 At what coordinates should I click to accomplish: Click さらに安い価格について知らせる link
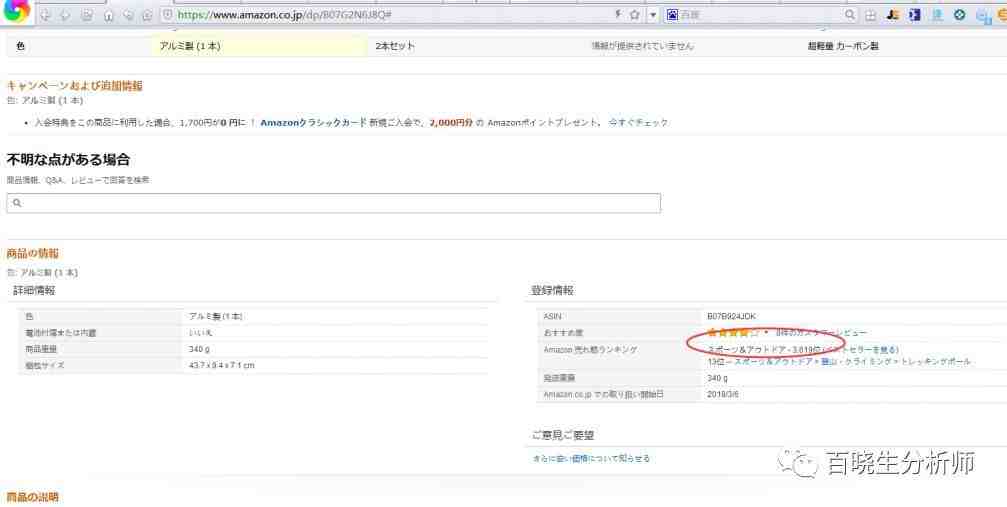[591, 459]
